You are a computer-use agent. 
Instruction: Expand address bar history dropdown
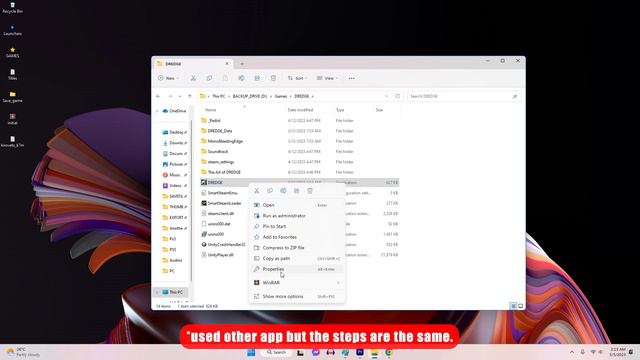pos(386,96)
